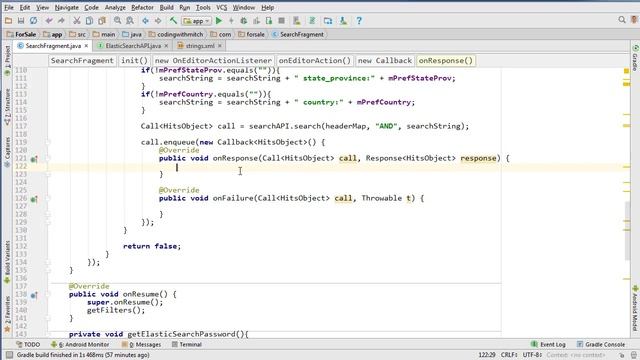Open the Event Log

pyautogui.click(x=548, y=344)
